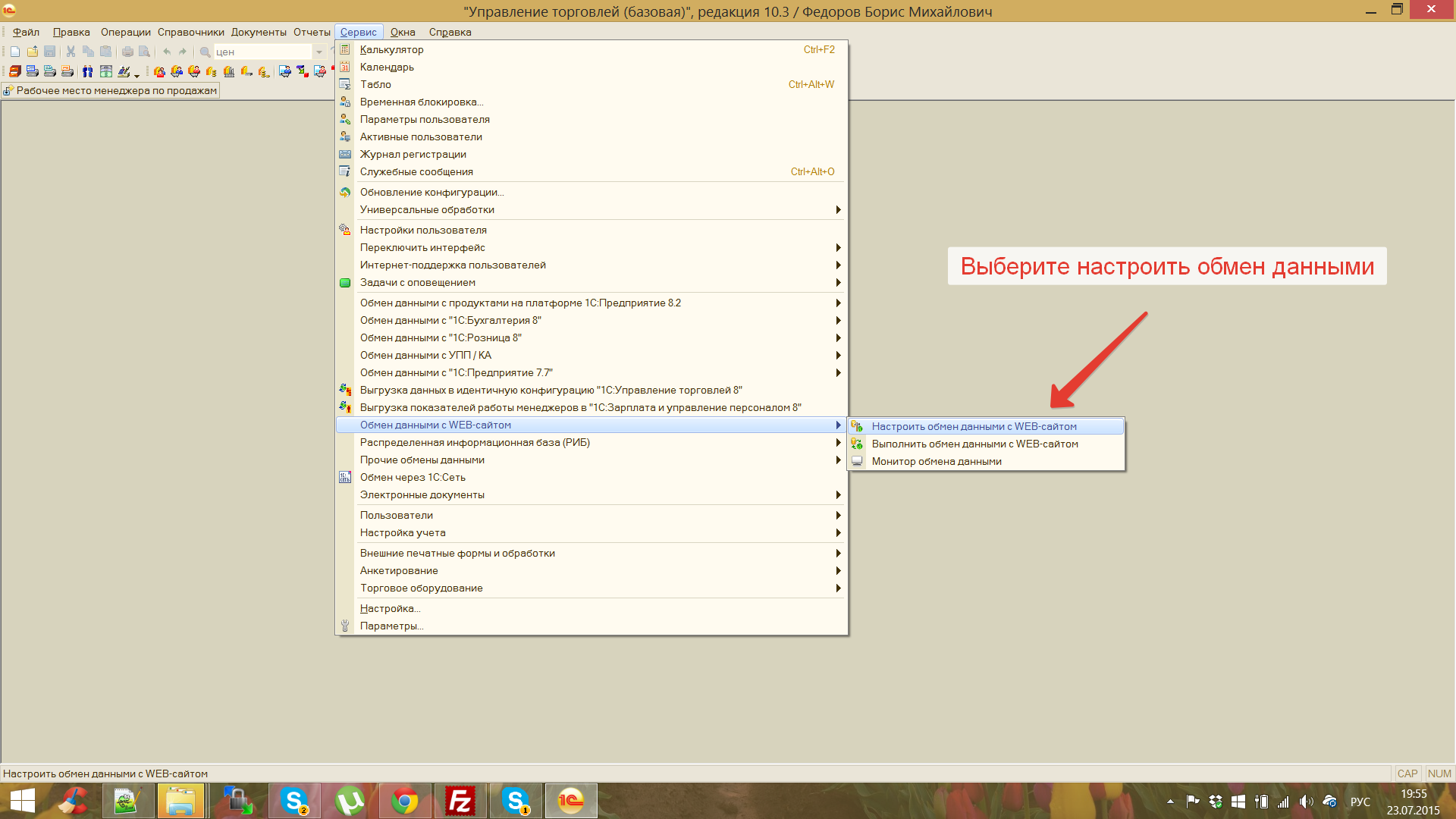This screenshot has width=1456, height=819.
Task: Open the Документы menu
Action: coord(259,32)
